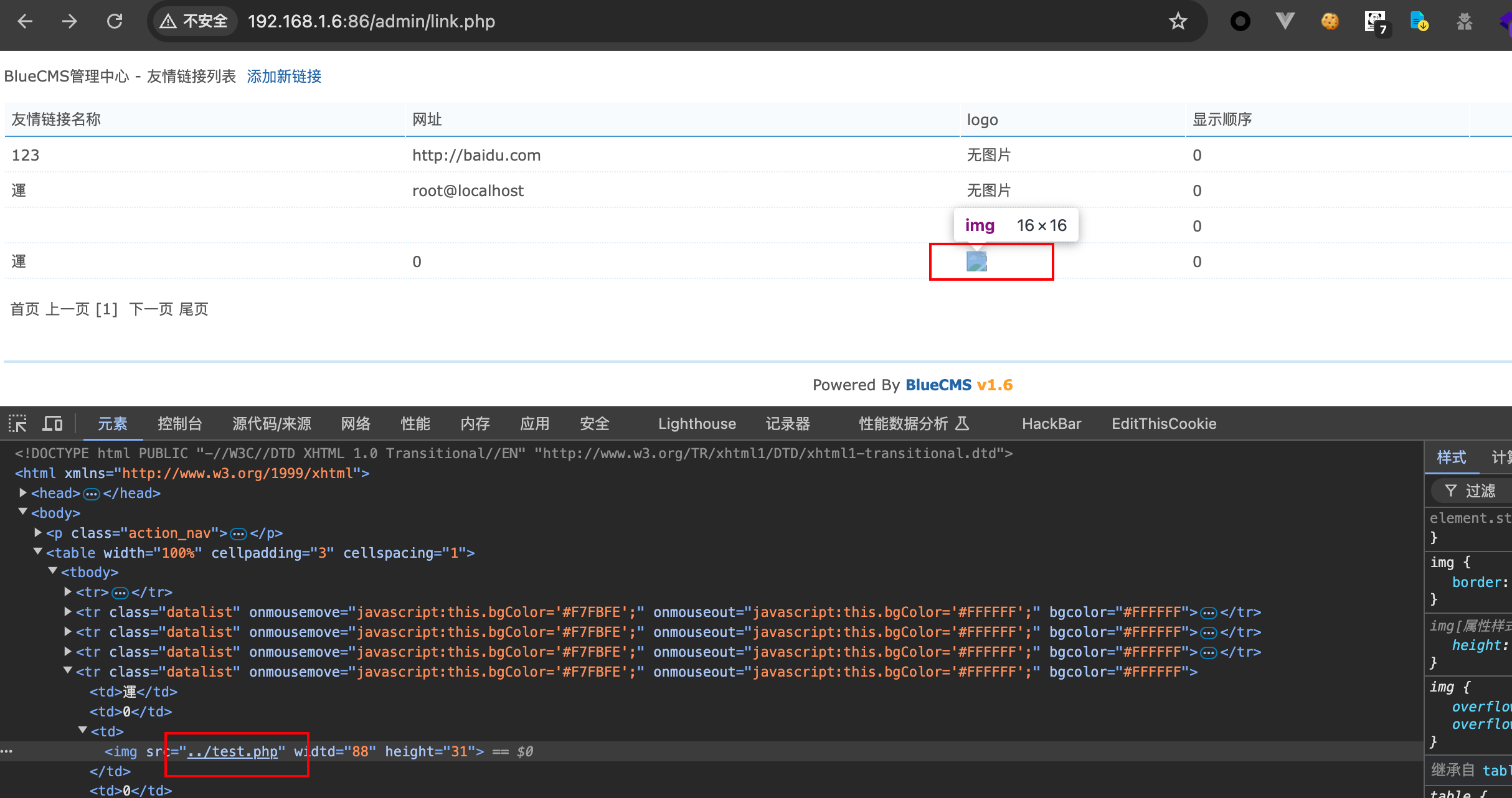Switch to the 元素 DevTools tab

(x=112, y=424)
